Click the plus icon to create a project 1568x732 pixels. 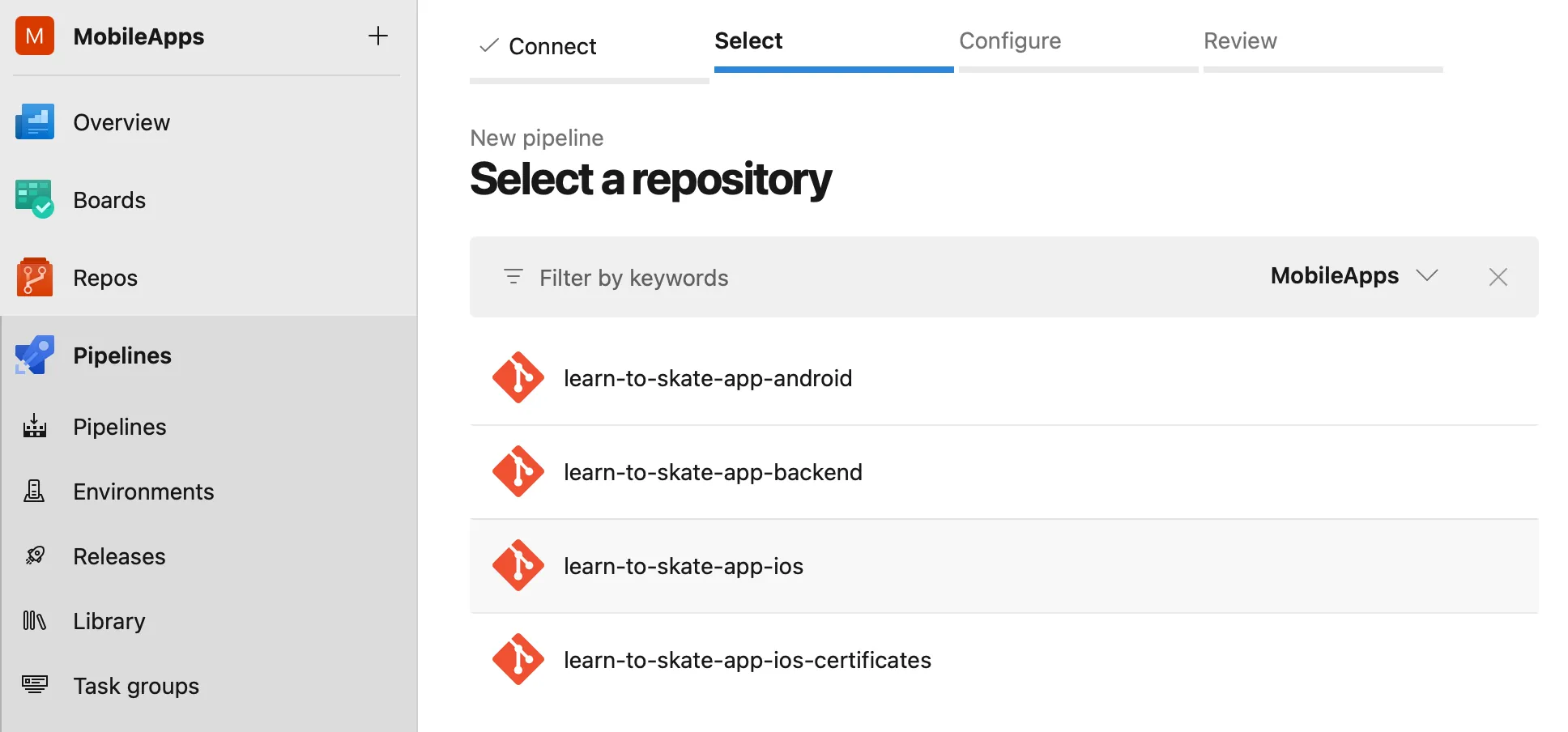pyautogui.click(x=378, y=36)
